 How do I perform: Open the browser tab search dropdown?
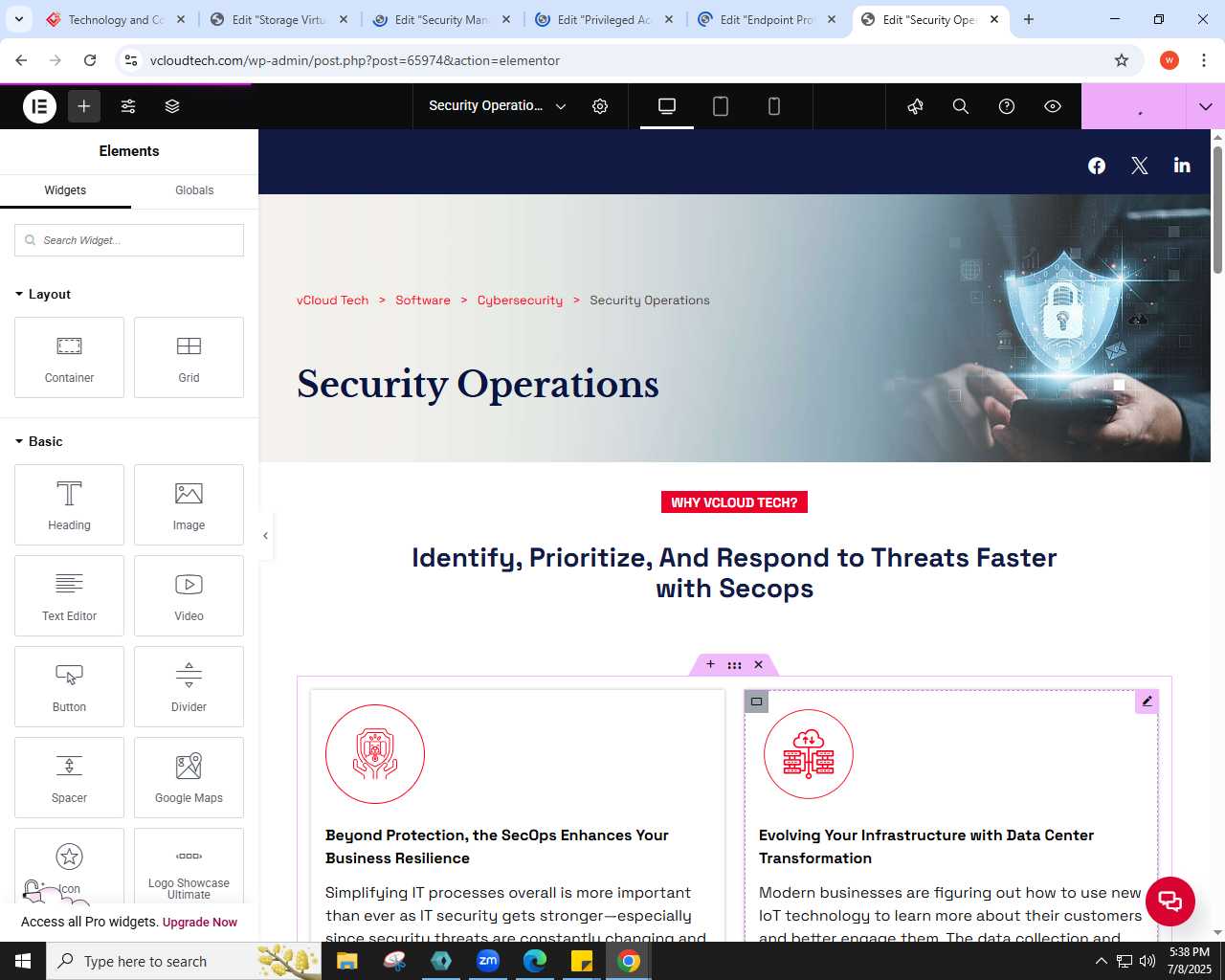(18, 19)
